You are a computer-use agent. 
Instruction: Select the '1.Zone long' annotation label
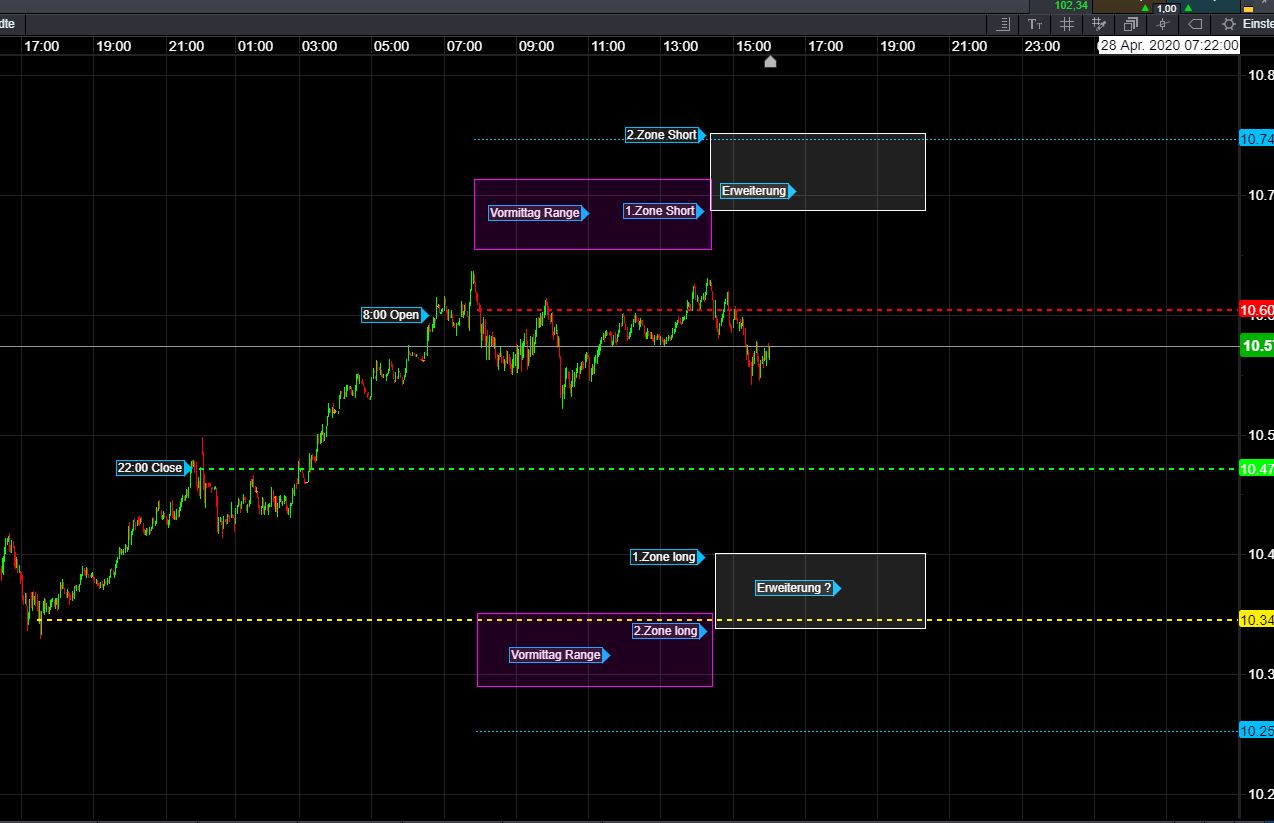tap(664, 557)
